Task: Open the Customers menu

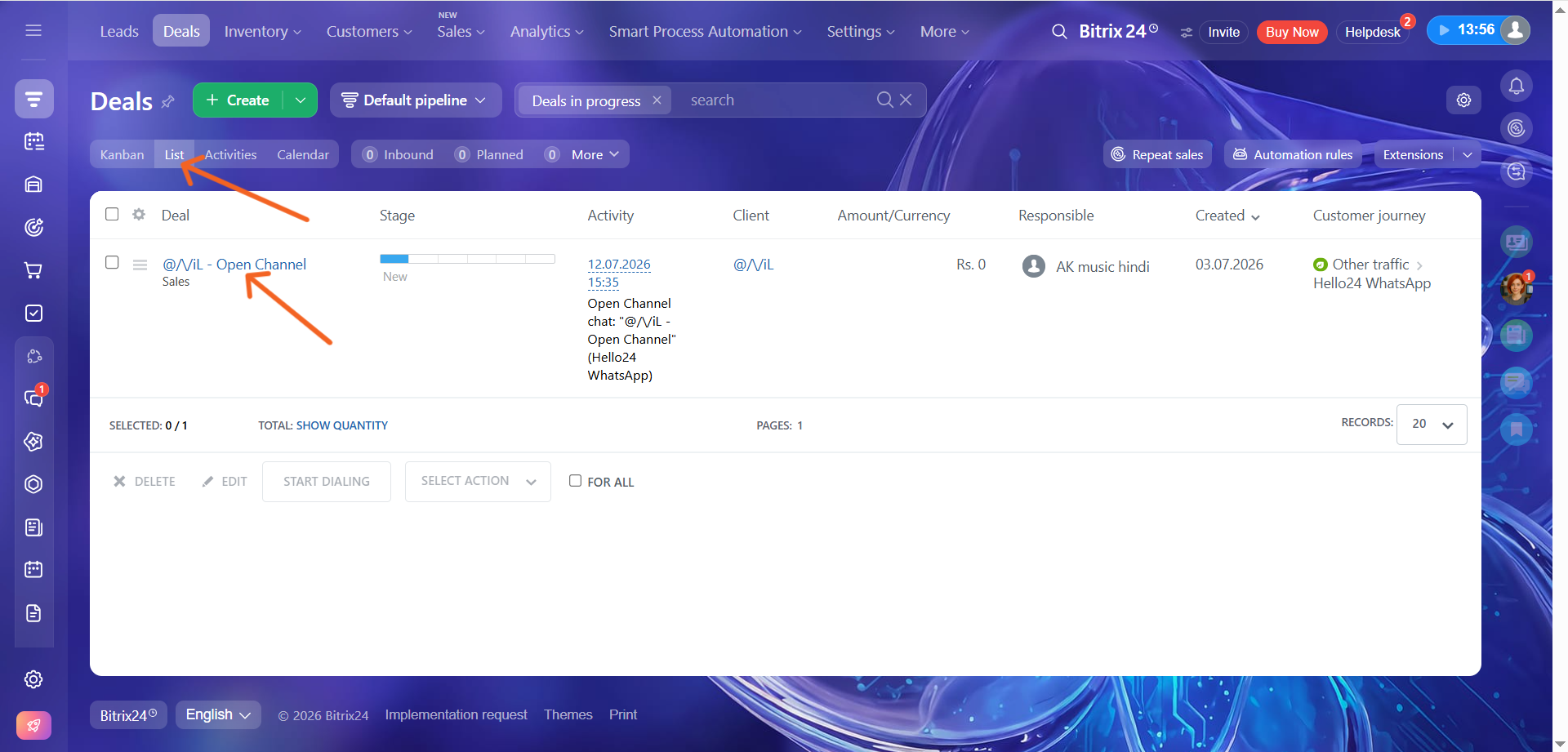Action: coord(369,31)
